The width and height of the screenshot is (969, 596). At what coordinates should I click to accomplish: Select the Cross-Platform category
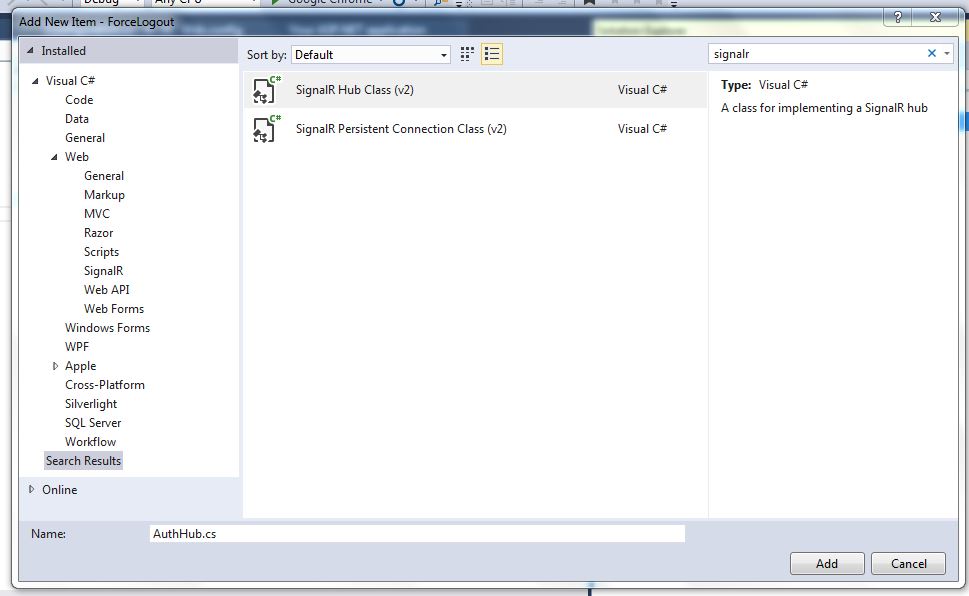(105, 385)
